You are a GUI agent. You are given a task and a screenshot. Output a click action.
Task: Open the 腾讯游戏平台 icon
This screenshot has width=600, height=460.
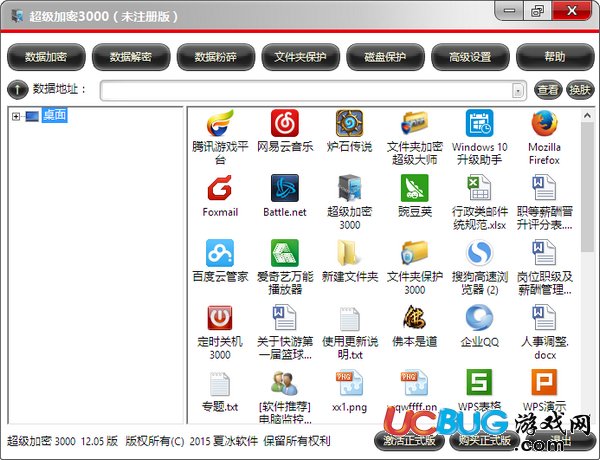(x=220, y=123)
